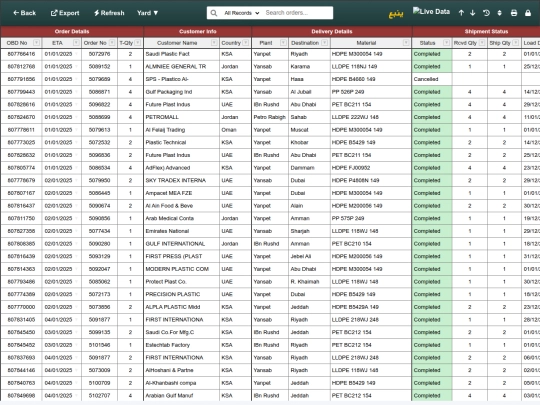This screenshot has height=405, width=540.
Task: Select the Cancelled status cell
Action: (432, 79)
